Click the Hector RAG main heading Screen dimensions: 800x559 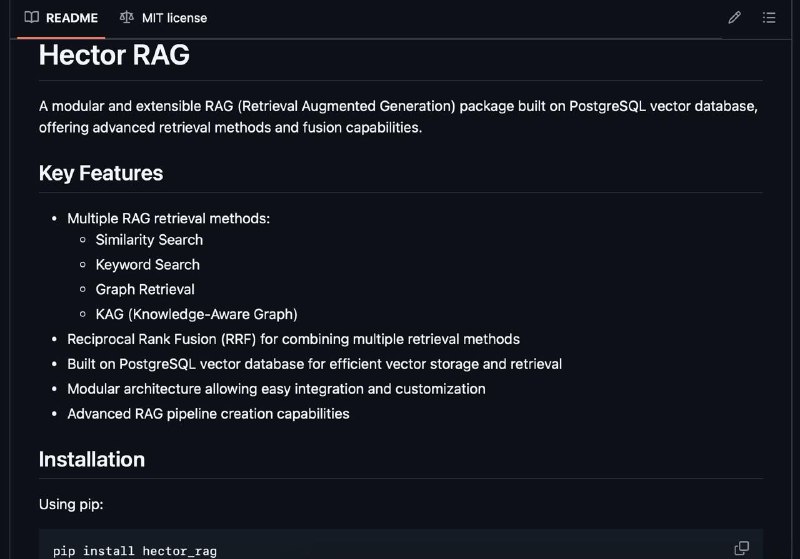pyautogui.click(x=114, y=55)
